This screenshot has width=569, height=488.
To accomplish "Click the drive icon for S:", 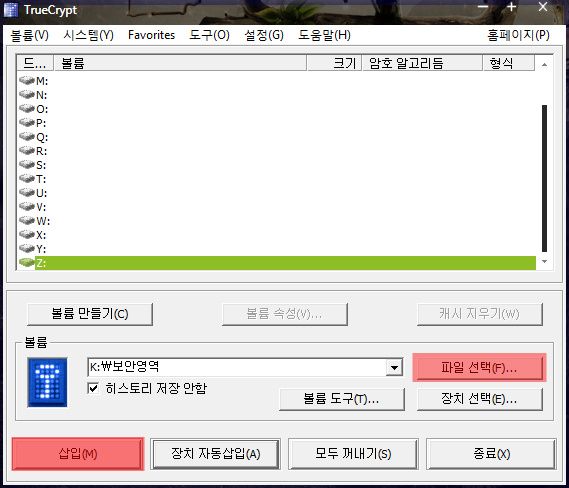I will click(27, 164).
